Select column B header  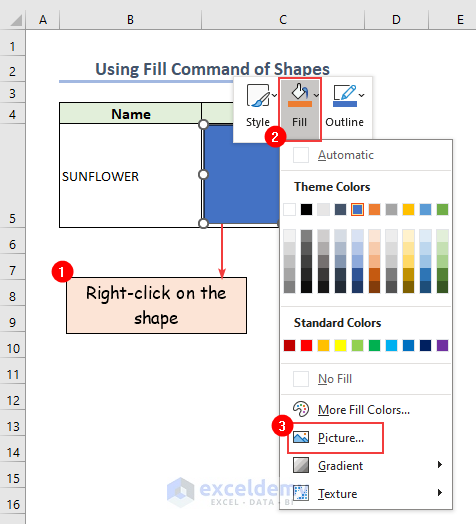[130, 20]
